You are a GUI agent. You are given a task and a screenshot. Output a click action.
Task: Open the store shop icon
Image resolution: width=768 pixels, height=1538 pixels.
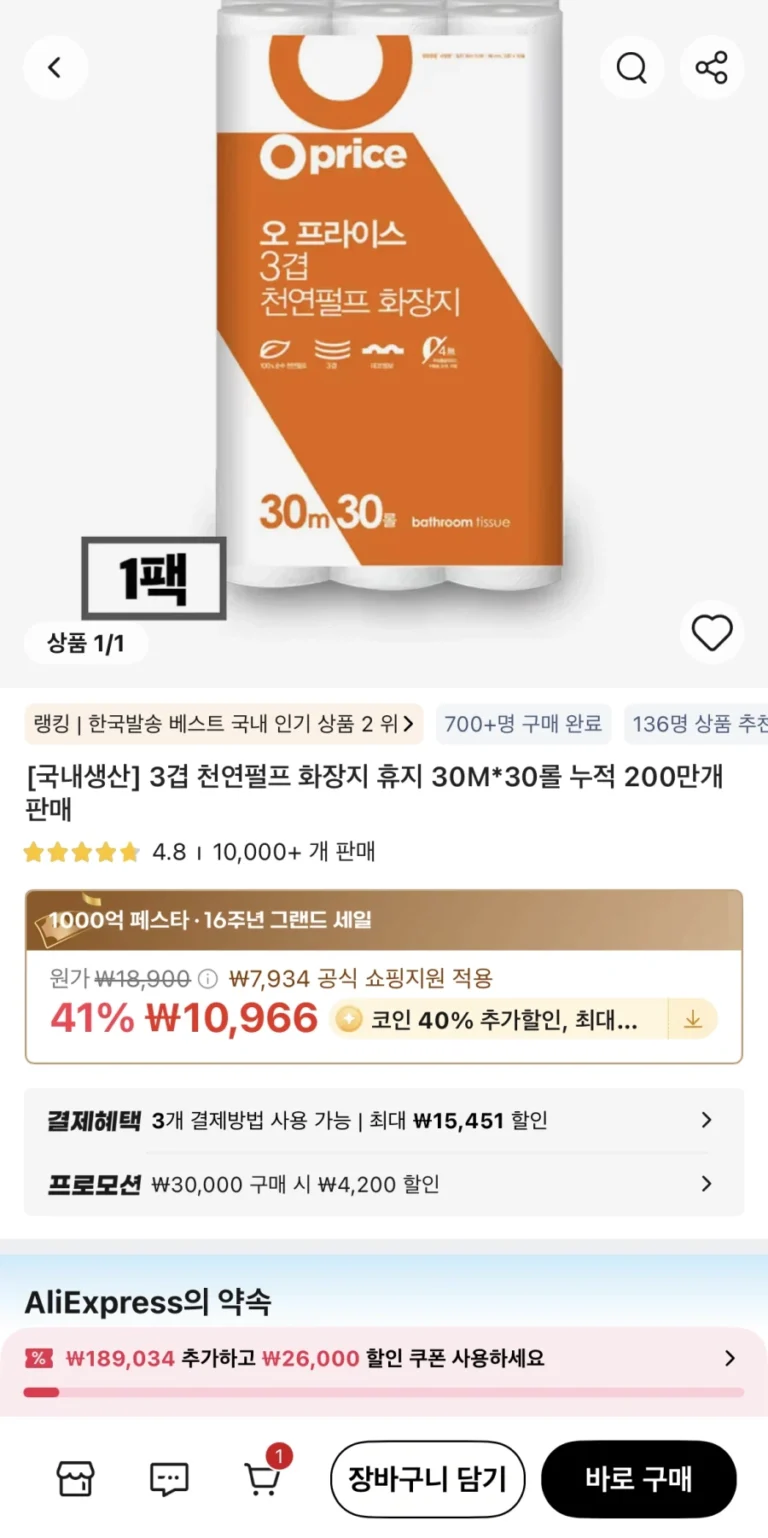pos(75,1479)
